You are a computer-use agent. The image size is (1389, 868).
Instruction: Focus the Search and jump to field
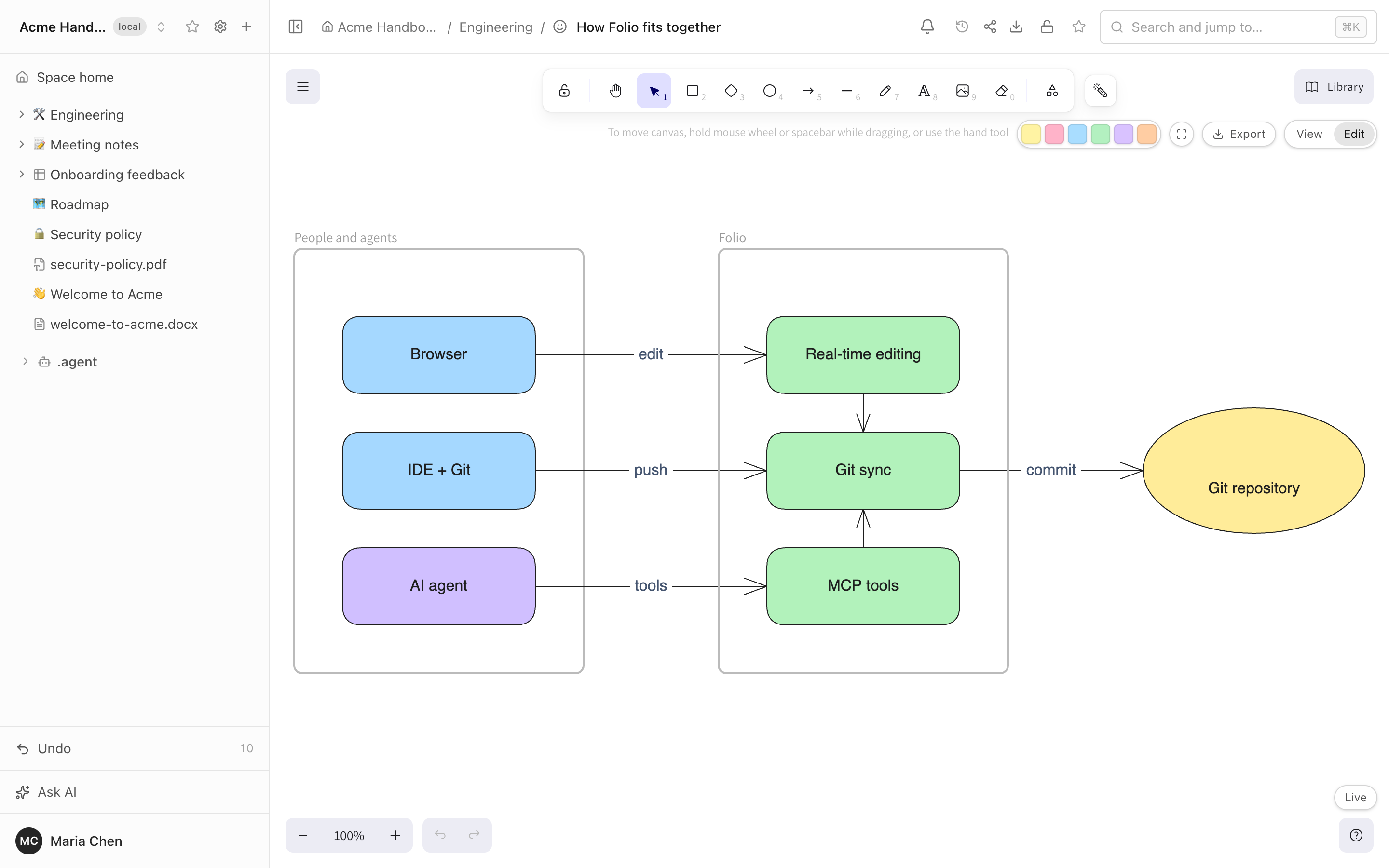(x=1238, y=27)
